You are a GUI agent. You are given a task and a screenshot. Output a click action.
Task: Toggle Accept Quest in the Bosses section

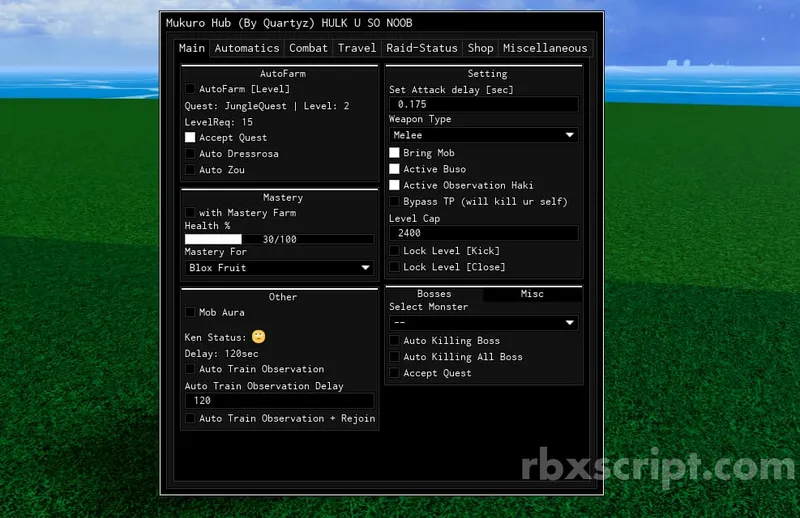(x=394, y=373)
